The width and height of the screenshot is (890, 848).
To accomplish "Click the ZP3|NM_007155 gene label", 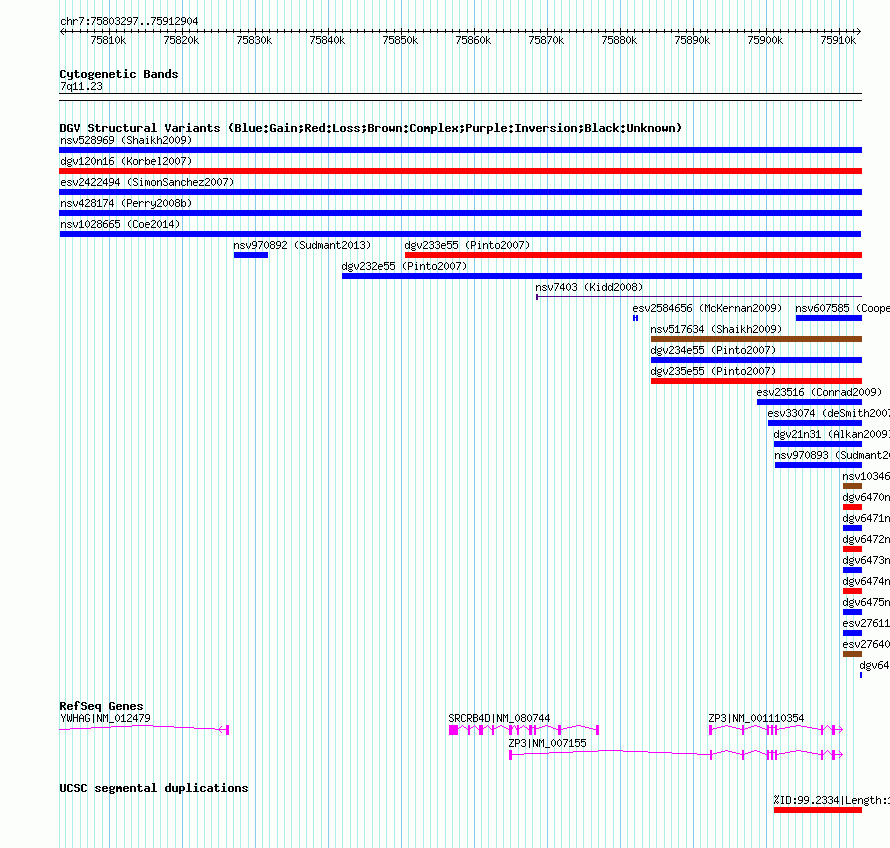I will pos(547,743).
